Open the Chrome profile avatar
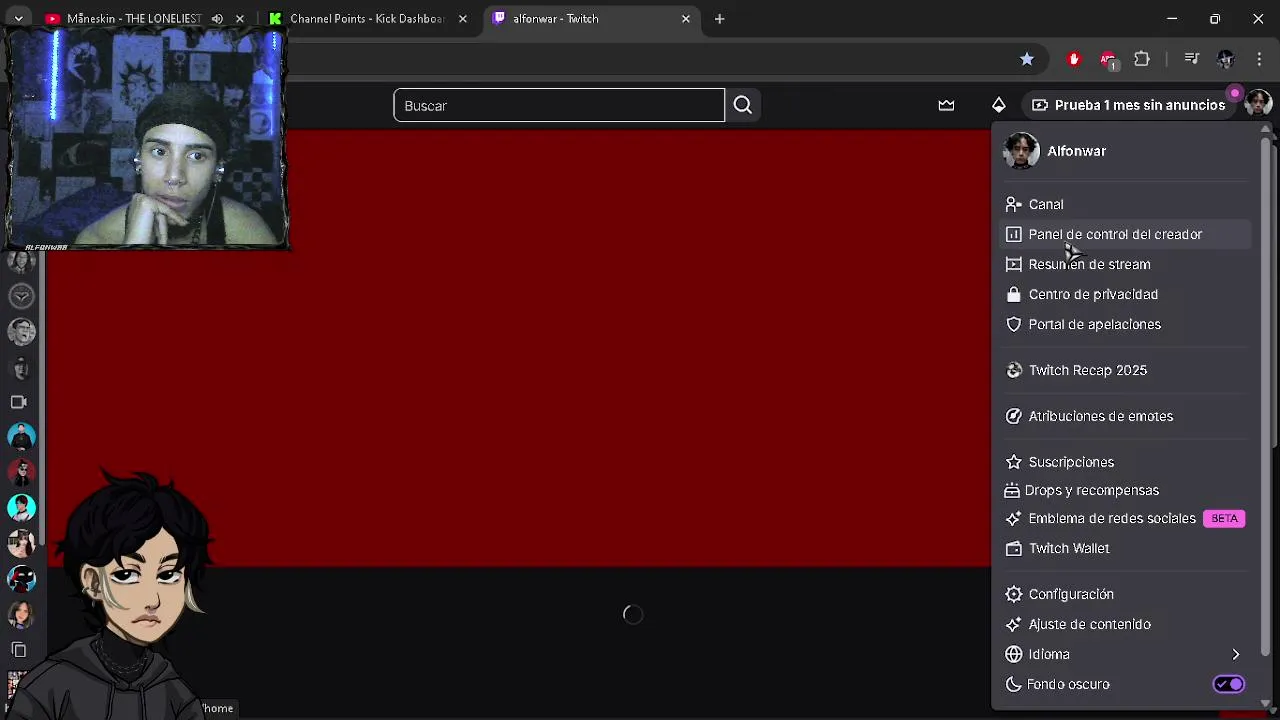 (x=1225, y=59)
